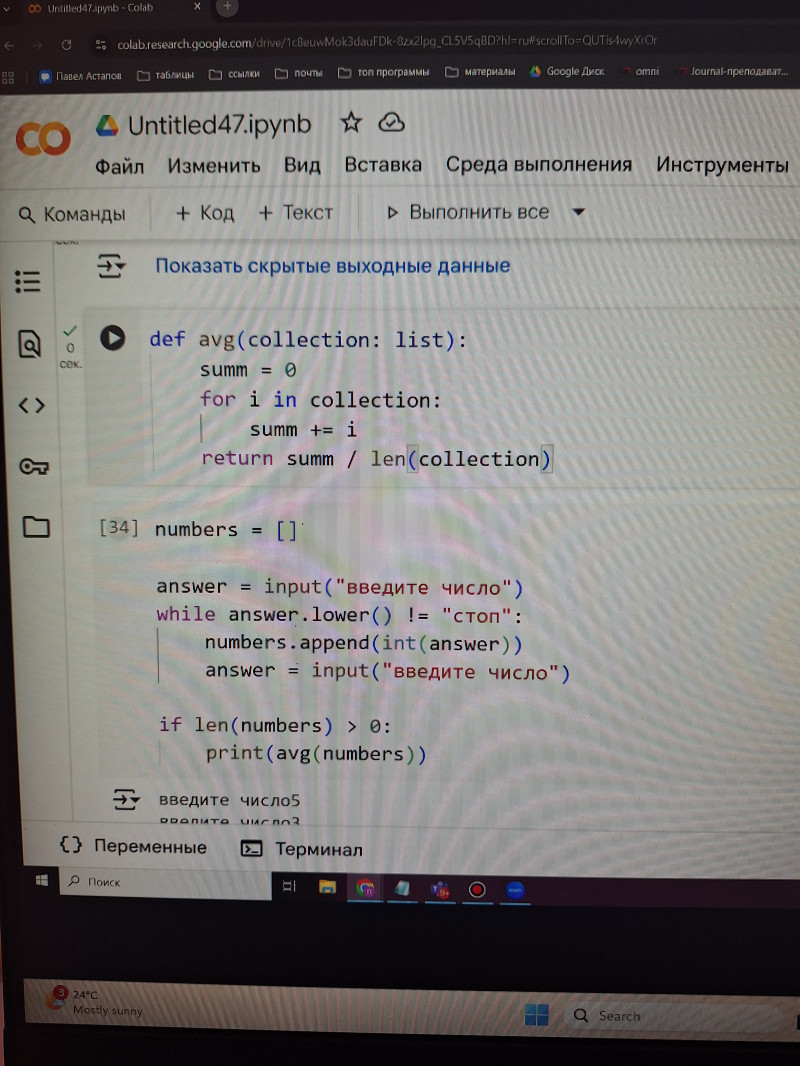800x1066 pixels.
Task: Open the find and replace sidebar icon
Action: [30, 345]
